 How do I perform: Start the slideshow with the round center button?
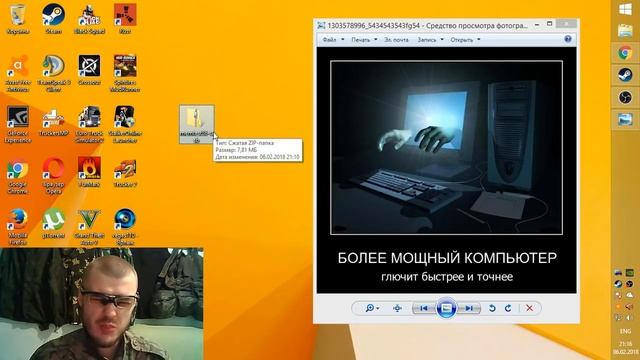[446, 308]
